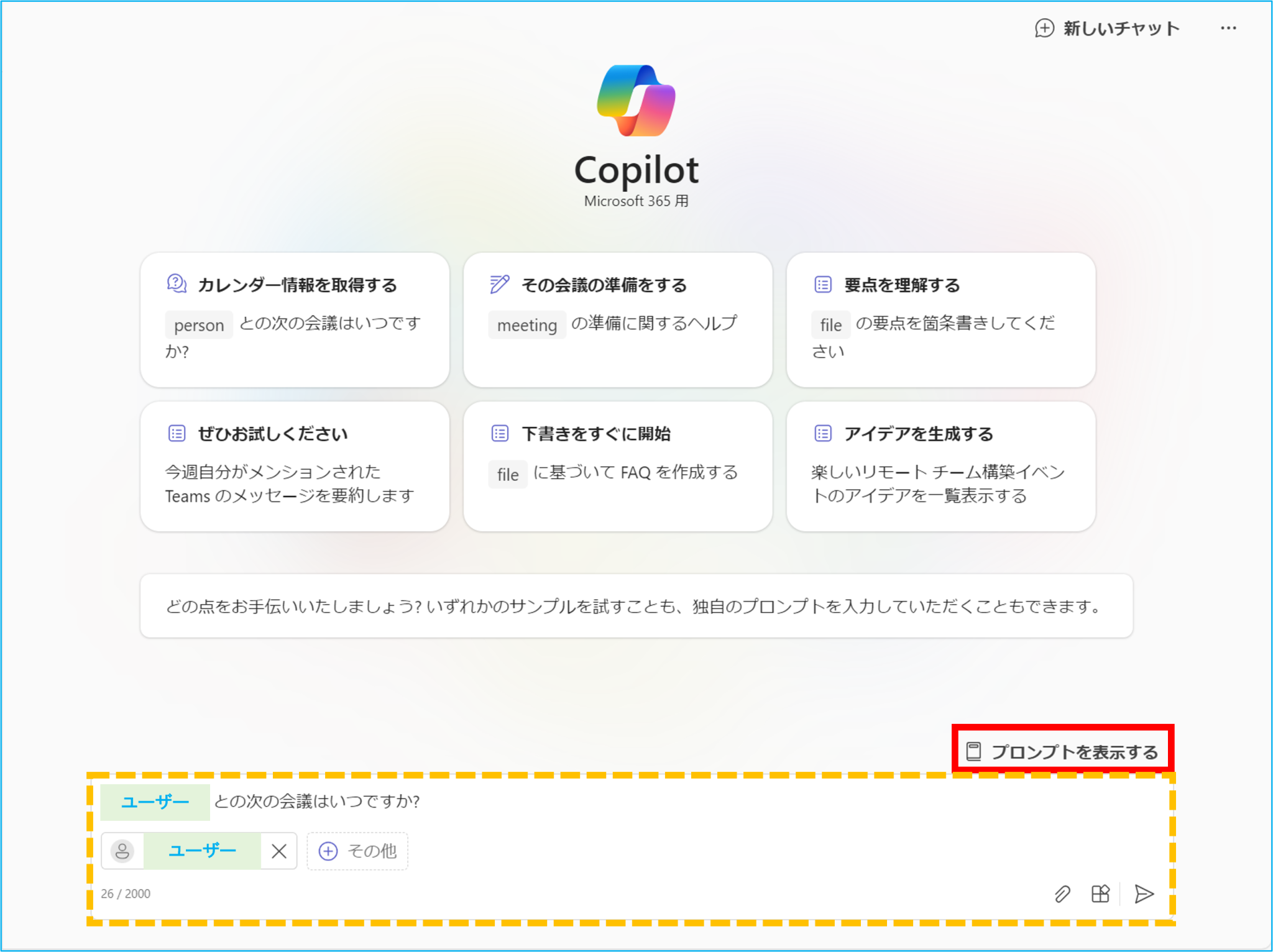This screenshot has height=952, width=1273.
Task: Select the meeting placeholder token
Action: coord(526,324)
